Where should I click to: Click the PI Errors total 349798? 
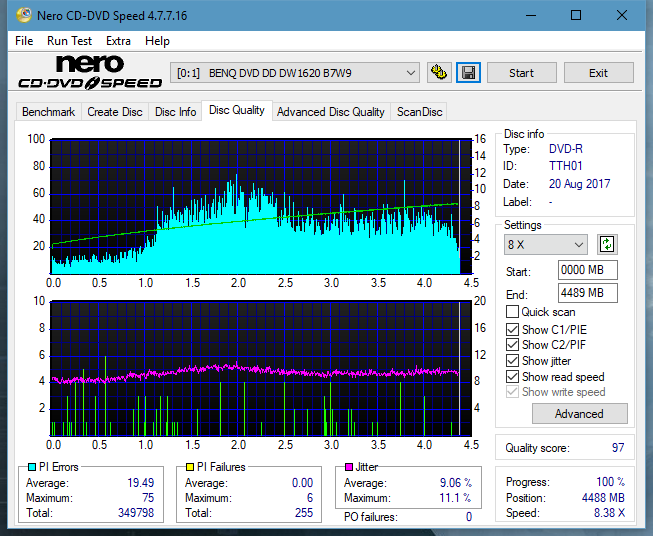tap(136, 513)
